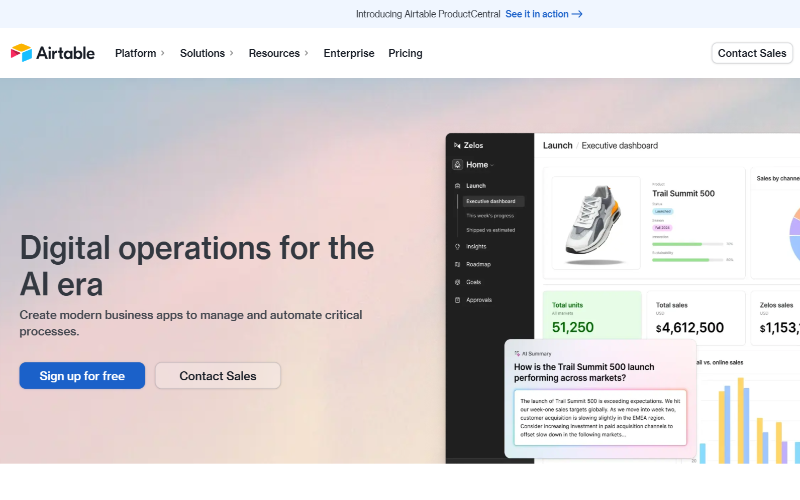Viewport: 800px width, 500px height.
Task: Click the How is the Trail Summit question
Action: (584, 372)
